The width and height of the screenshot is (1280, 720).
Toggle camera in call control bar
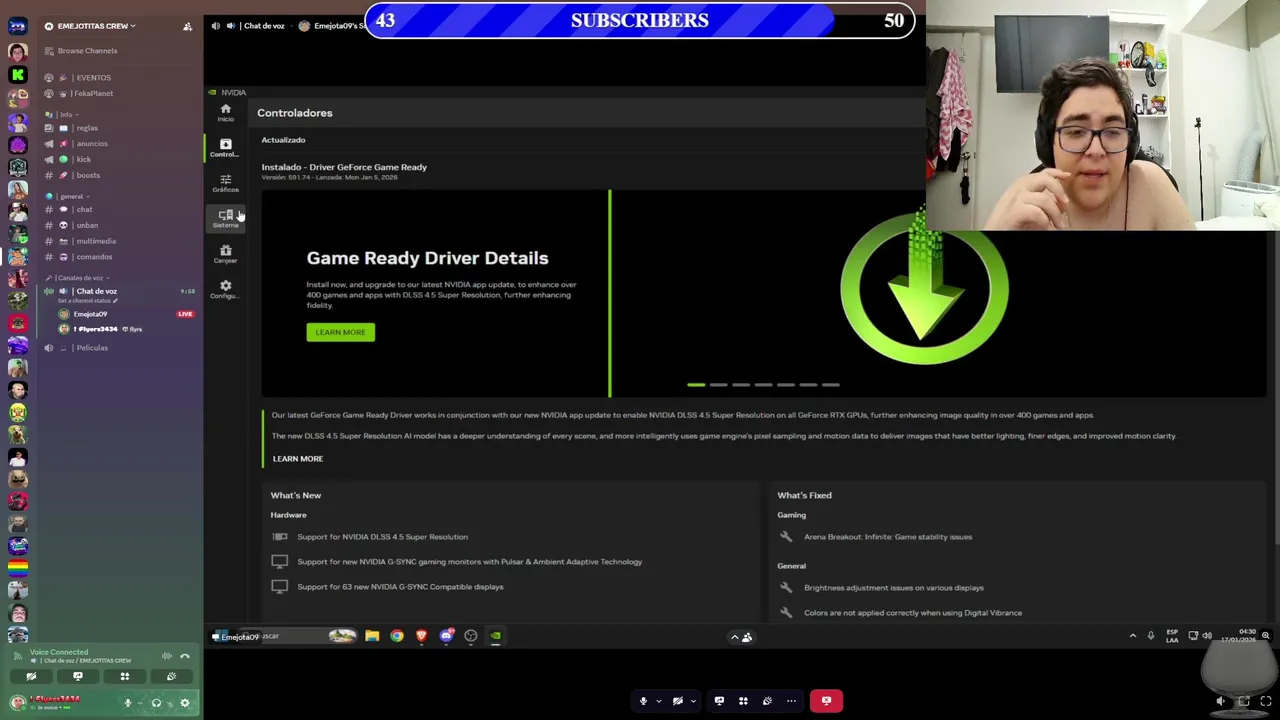[678, 701]
